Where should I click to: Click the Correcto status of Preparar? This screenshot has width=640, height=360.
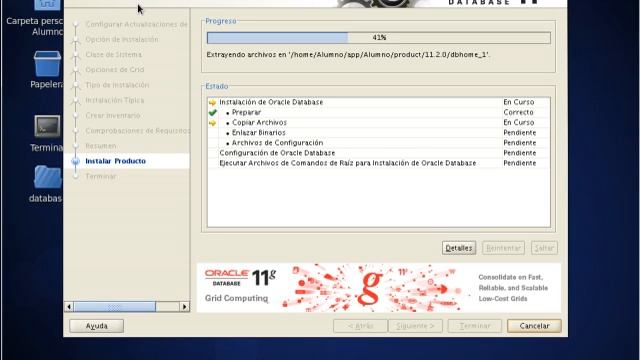coord(518,112)
